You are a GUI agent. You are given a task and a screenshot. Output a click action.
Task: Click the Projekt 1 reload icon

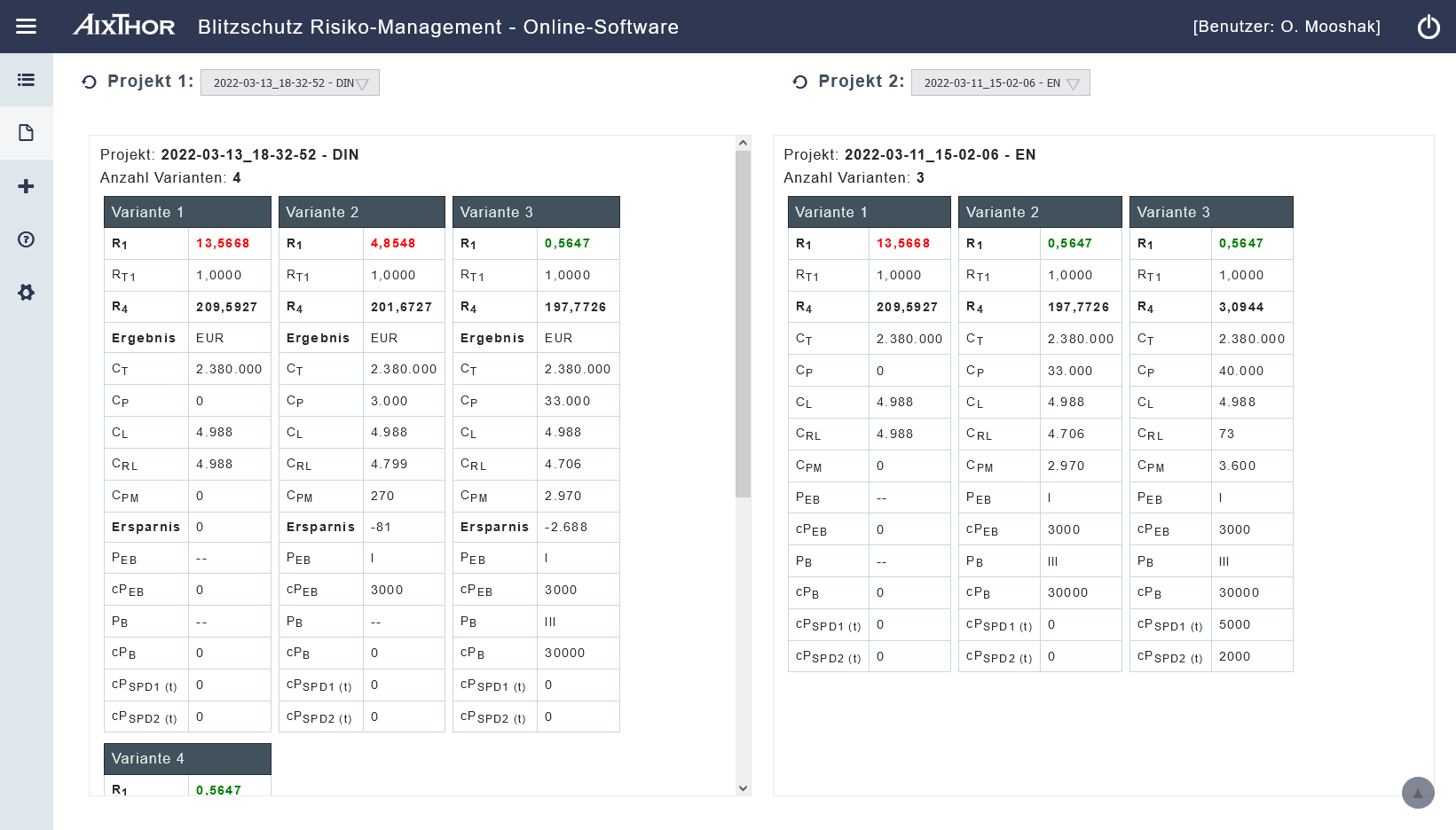[x=89, y=82]
